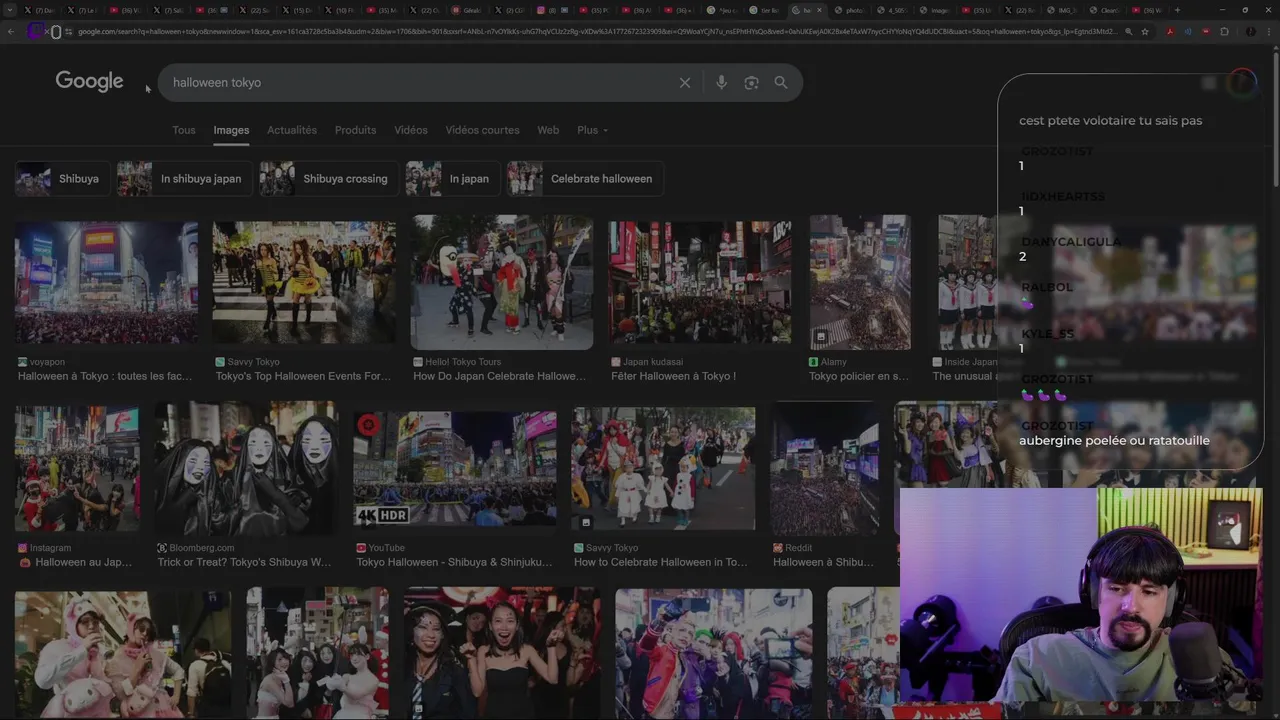Open the Japan kudasai street image

point(700,283)
